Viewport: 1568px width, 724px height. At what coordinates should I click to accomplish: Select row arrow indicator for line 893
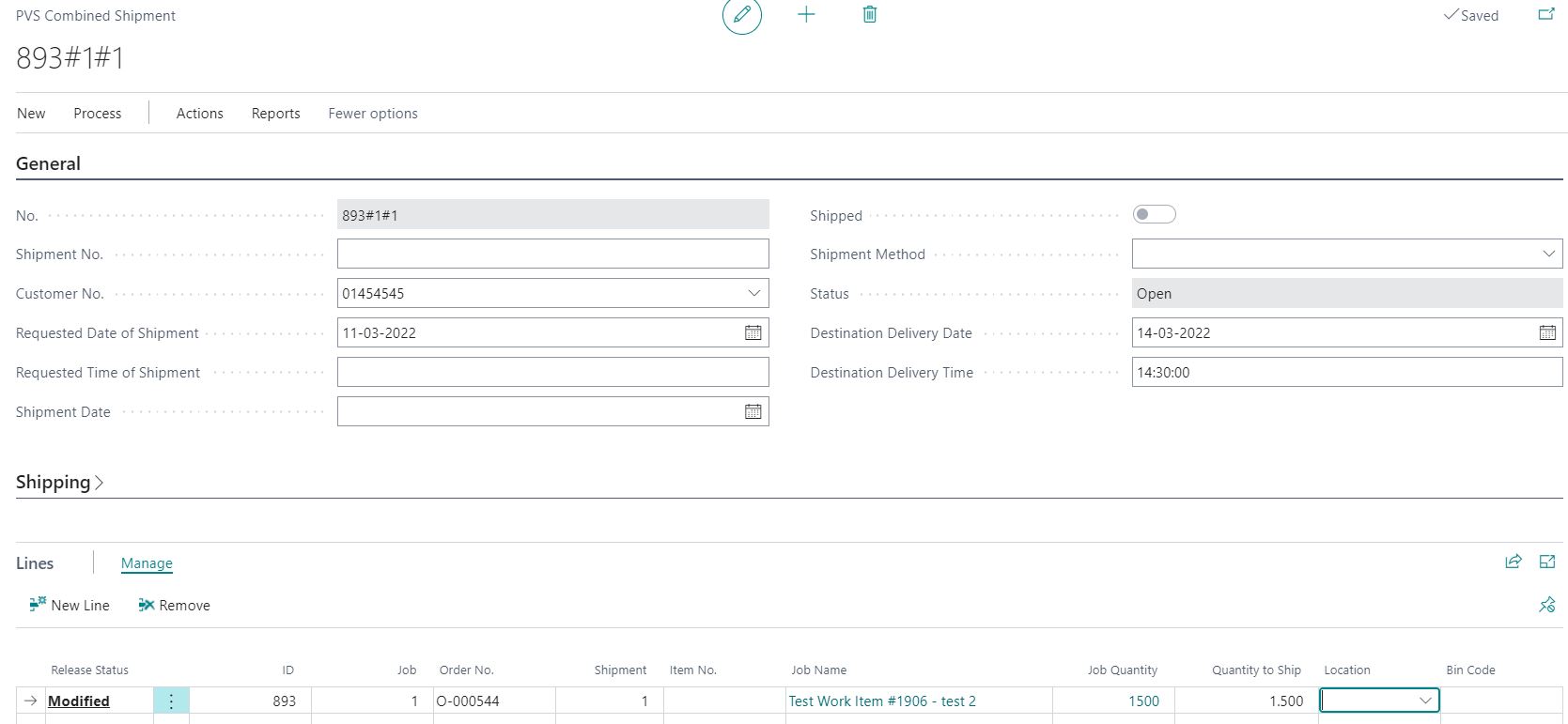31,701
